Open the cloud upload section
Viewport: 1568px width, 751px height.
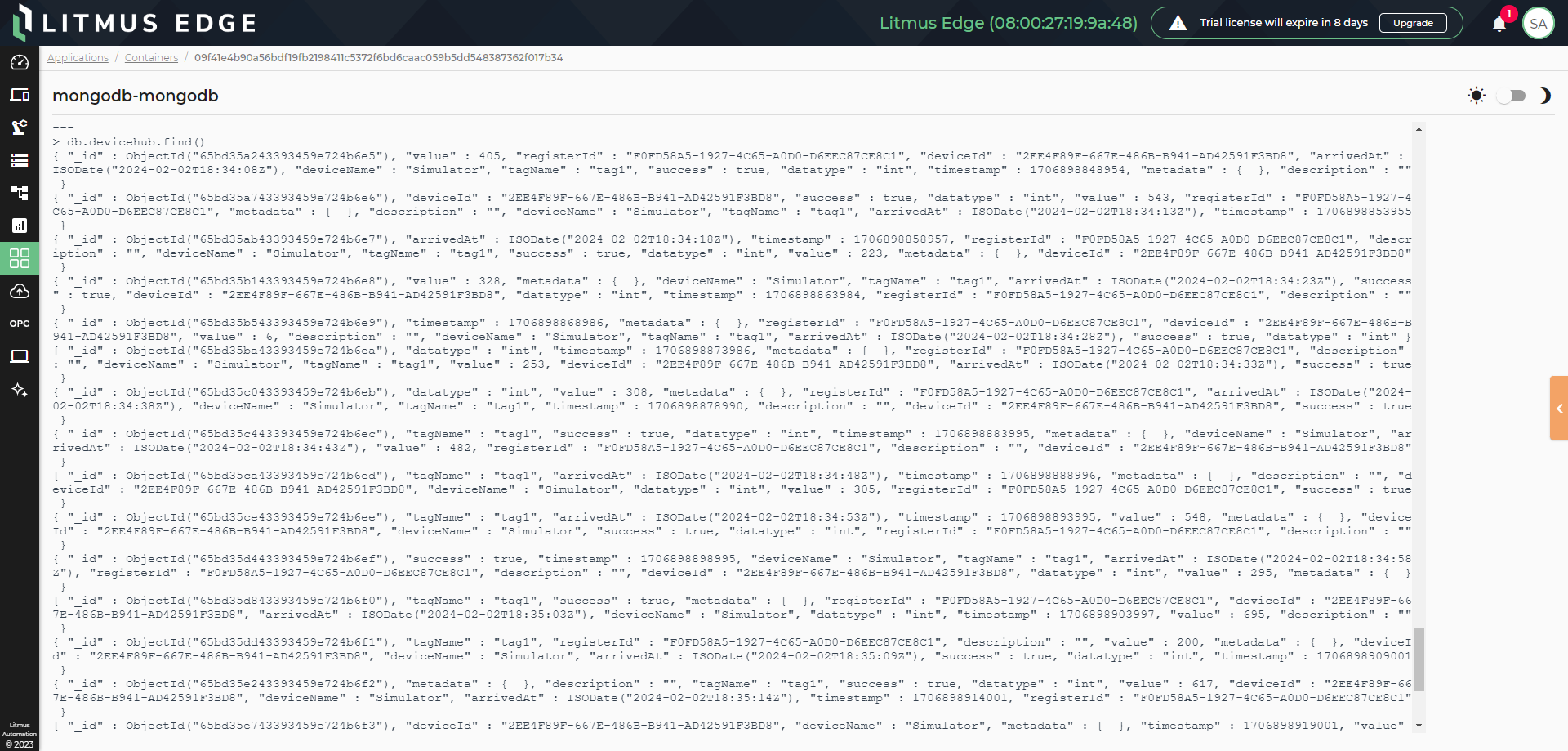pos(20,291)
